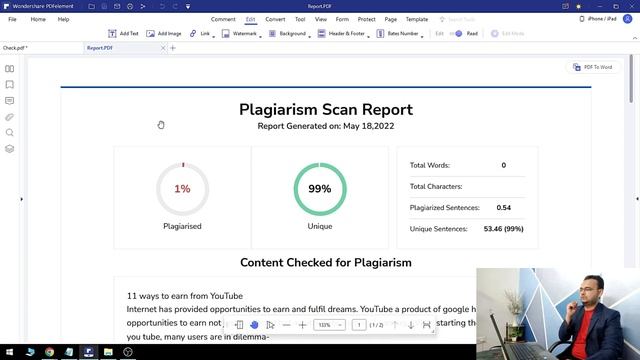Click the Add Text tool
Viewport: 640px width, 360px height.
tap(123, 33)
